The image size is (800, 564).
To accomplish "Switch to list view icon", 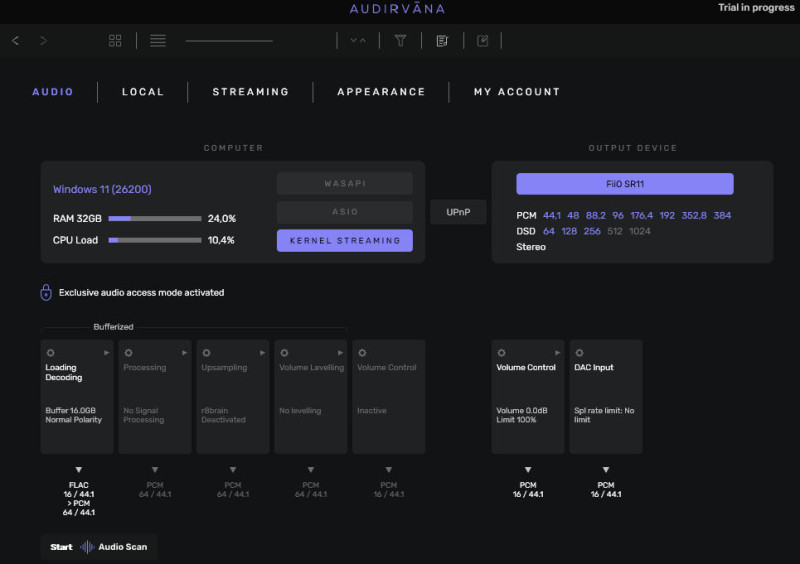I will click(x=158, y=41).
